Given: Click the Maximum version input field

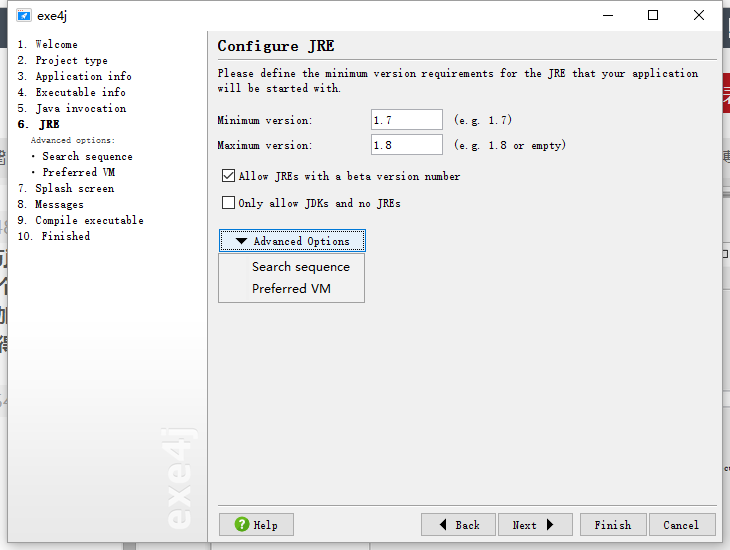Looking at the screenshot, I should click(x=406, y=145).
